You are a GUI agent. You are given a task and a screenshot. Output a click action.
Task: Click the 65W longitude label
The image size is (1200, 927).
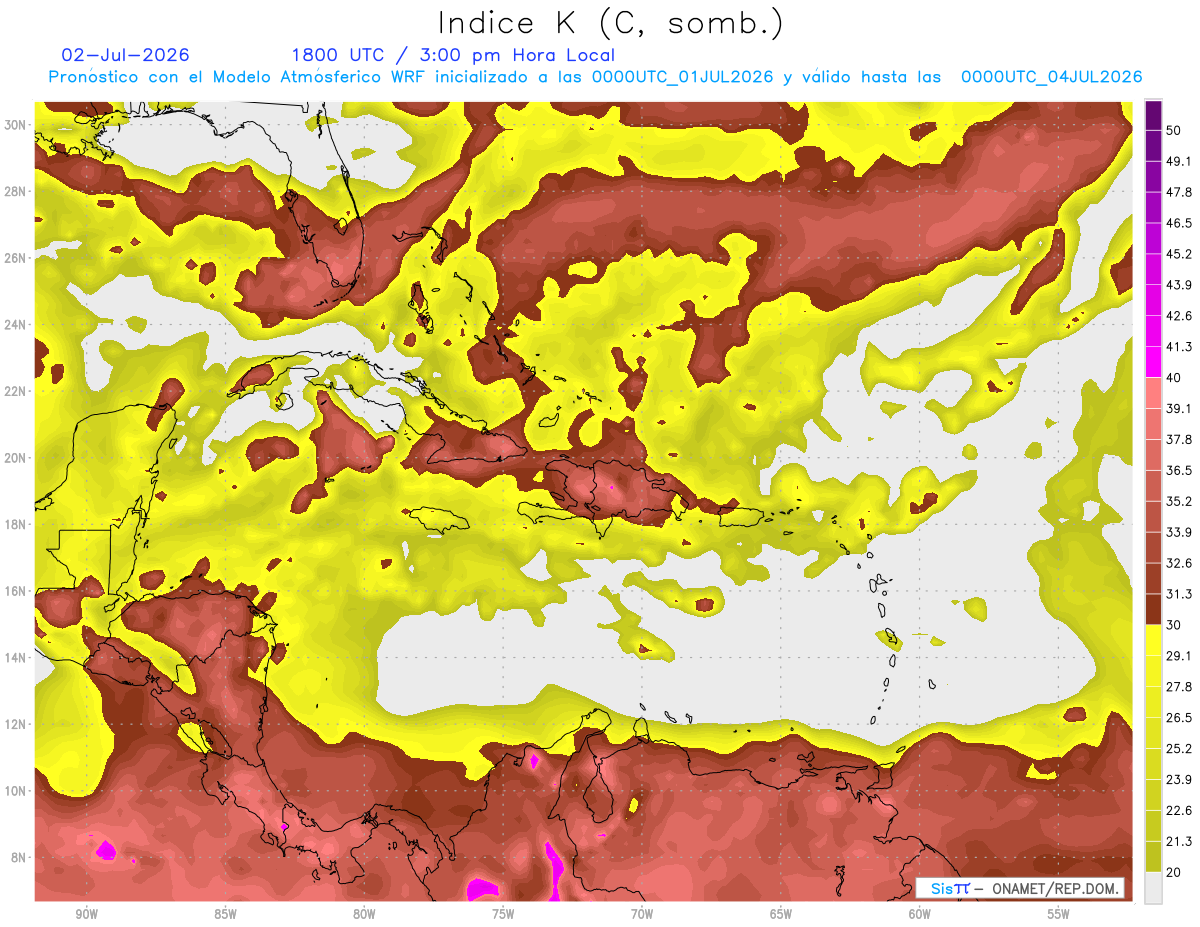coord(781,914)
